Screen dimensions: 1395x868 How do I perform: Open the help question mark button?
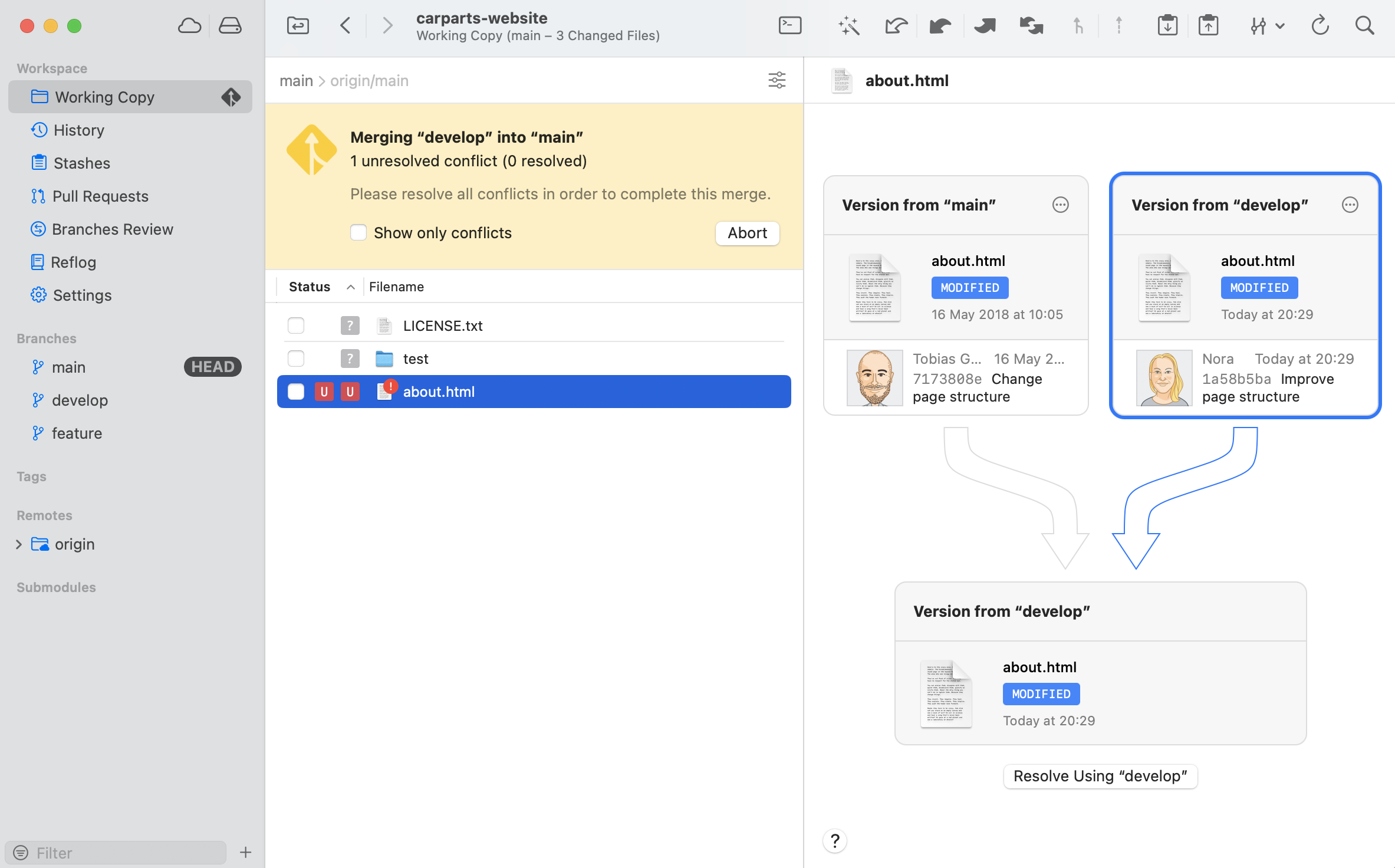(835, 841)
